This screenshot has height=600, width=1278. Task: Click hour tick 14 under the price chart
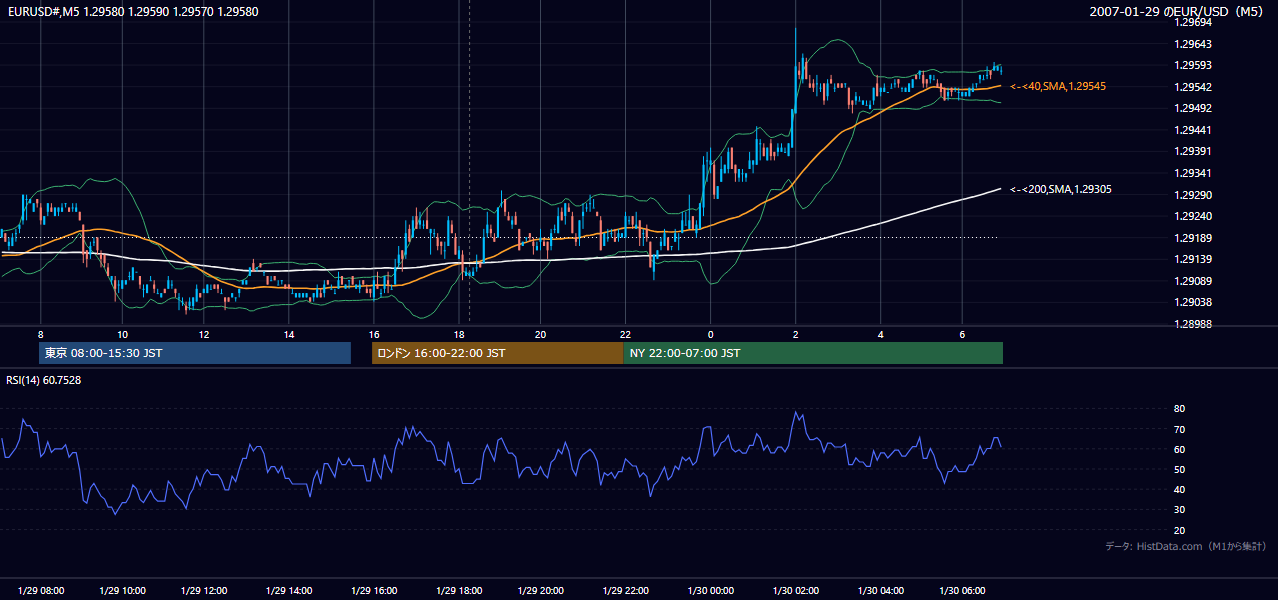[288, 334]
